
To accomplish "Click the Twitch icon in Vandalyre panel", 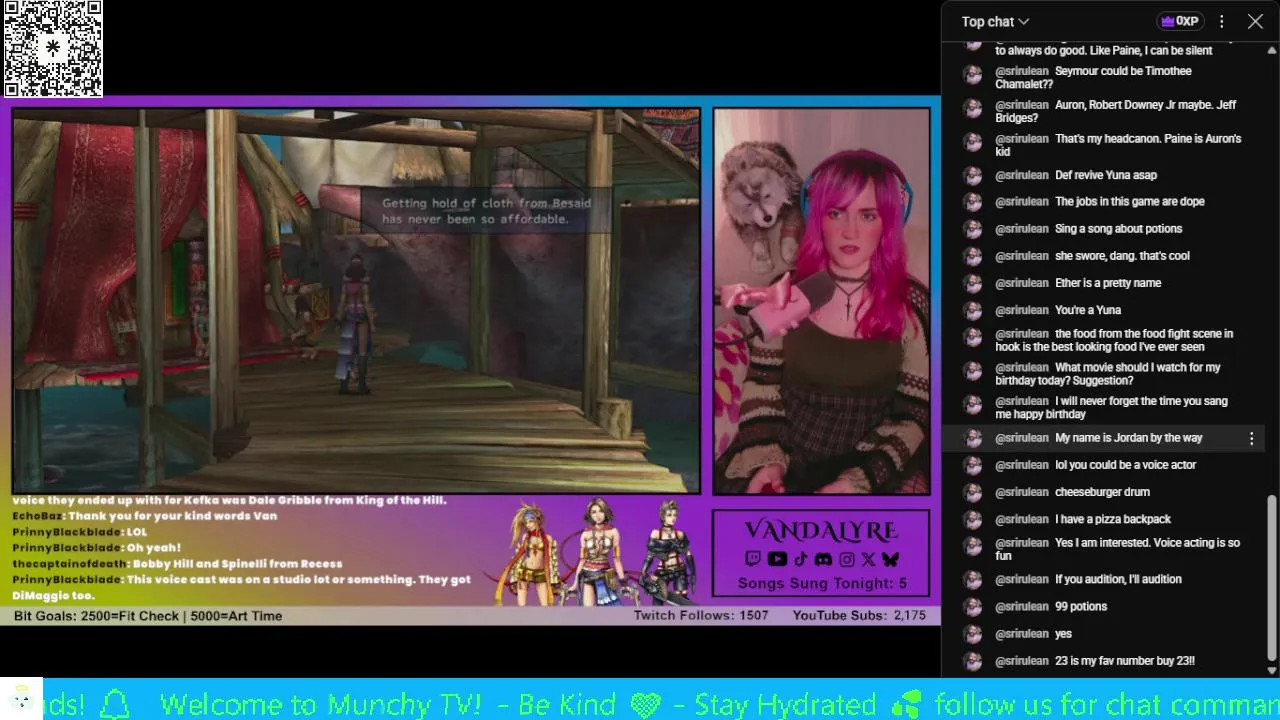I will point(753,560).
